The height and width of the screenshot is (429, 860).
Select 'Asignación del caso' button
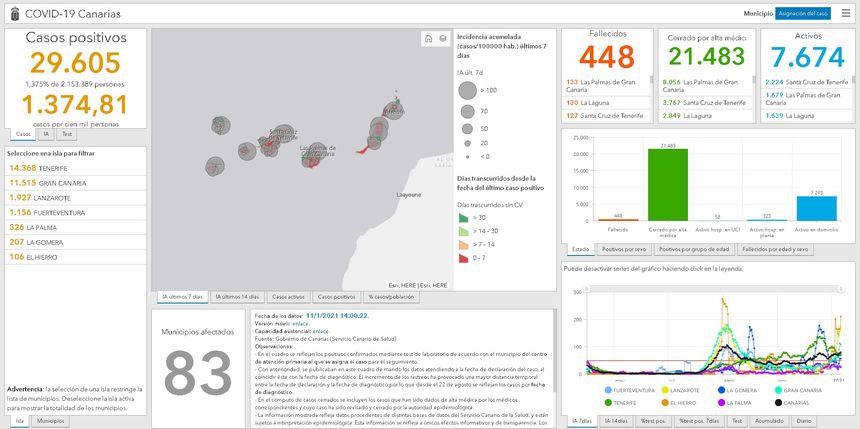click(803, 13)
